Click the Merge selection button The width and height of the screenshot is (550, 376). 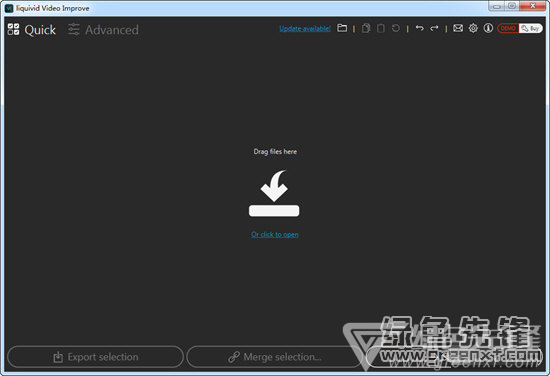tap(275, 357)
